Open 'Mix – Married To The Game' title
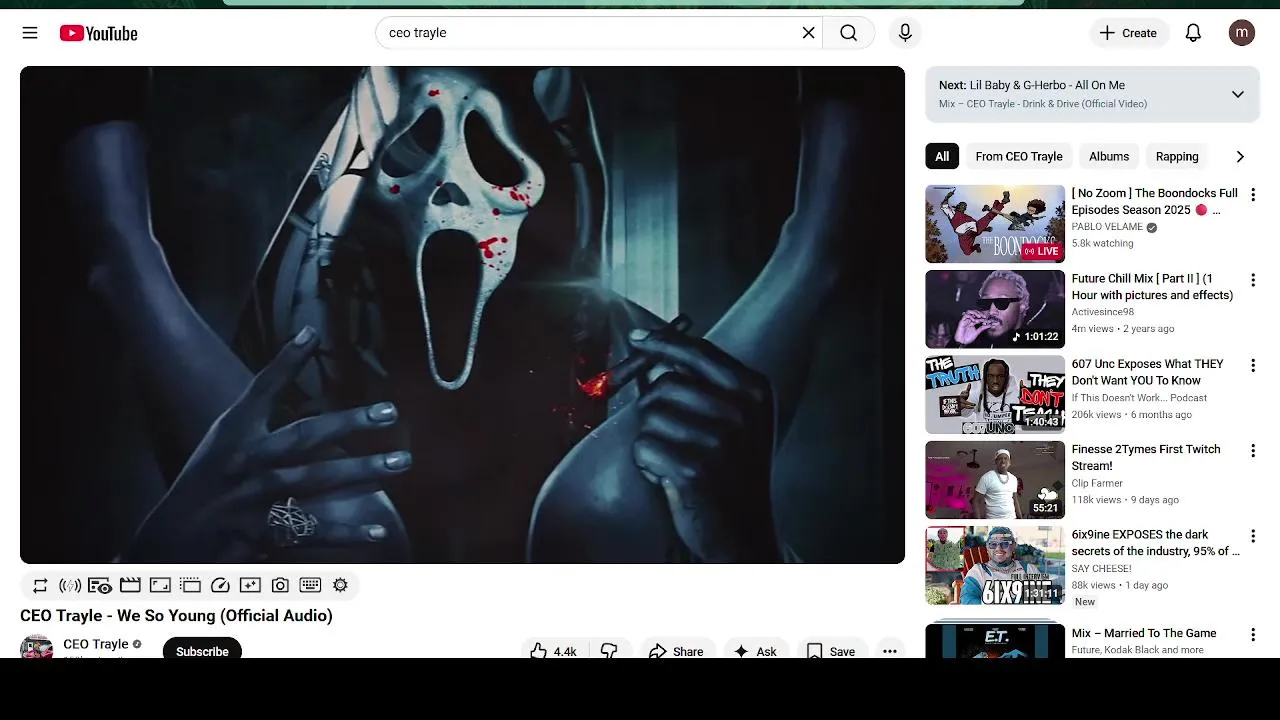 (x=1144, y=633)
